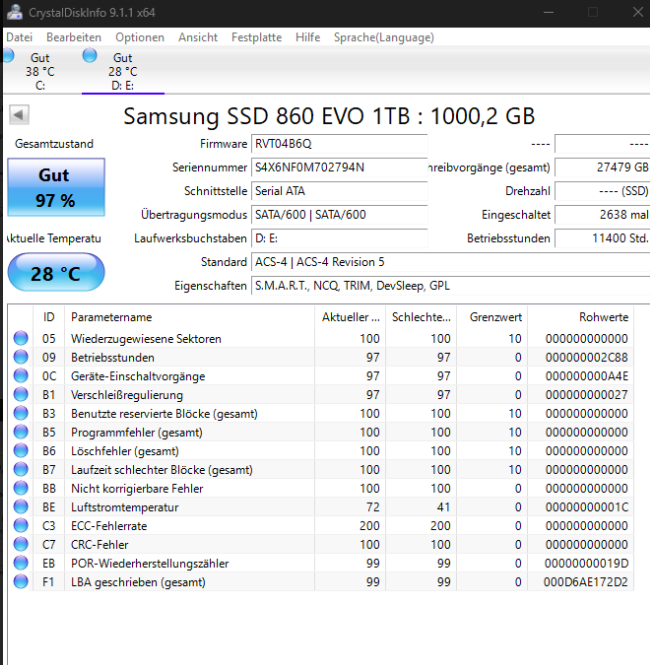The image size is (650, 665).
Task: Click status orb for Laufzeit schlechter Blöcke row
Action: (x=21, y=469)
